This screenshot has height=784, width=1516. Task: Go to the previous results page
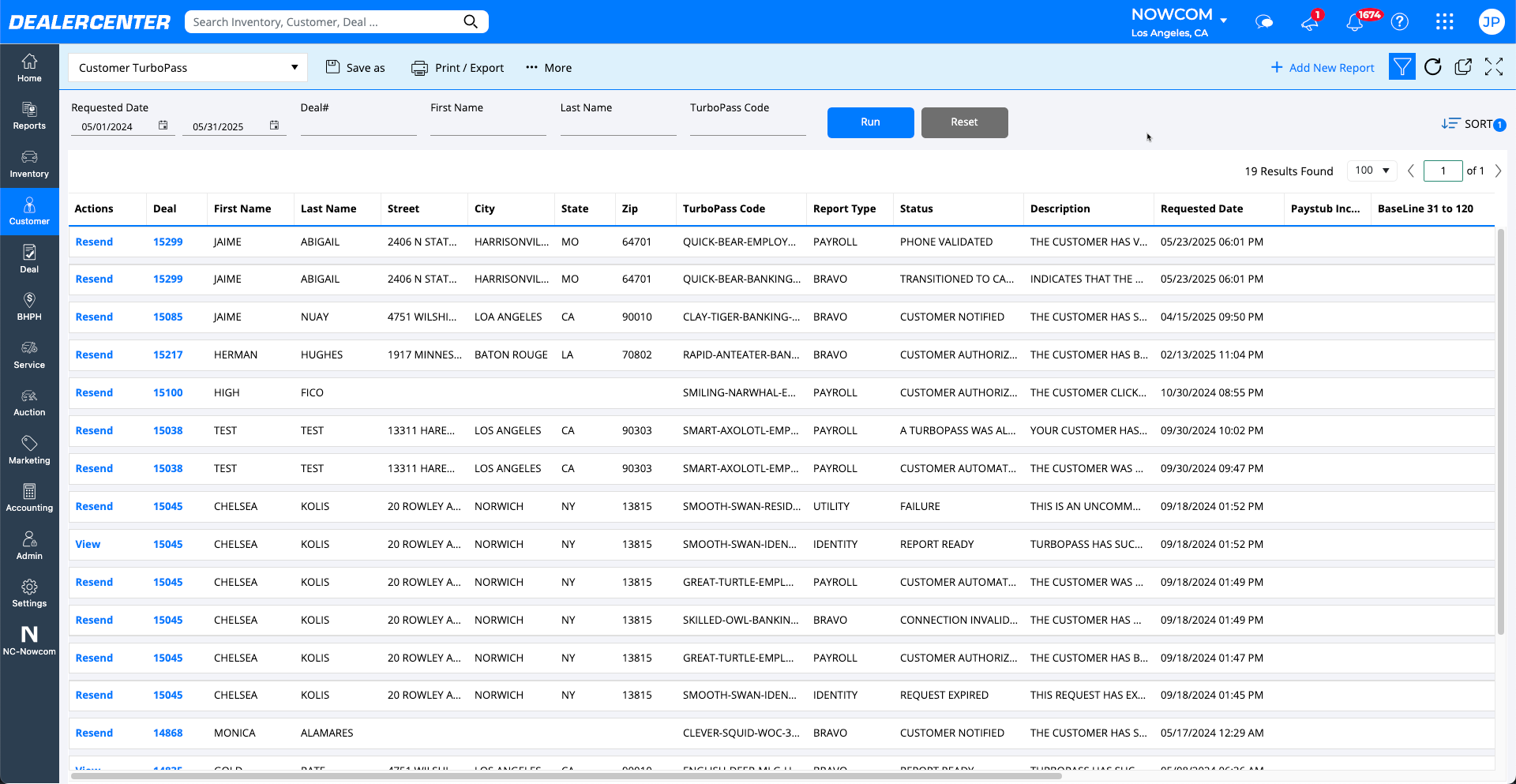pos(1411,171)
